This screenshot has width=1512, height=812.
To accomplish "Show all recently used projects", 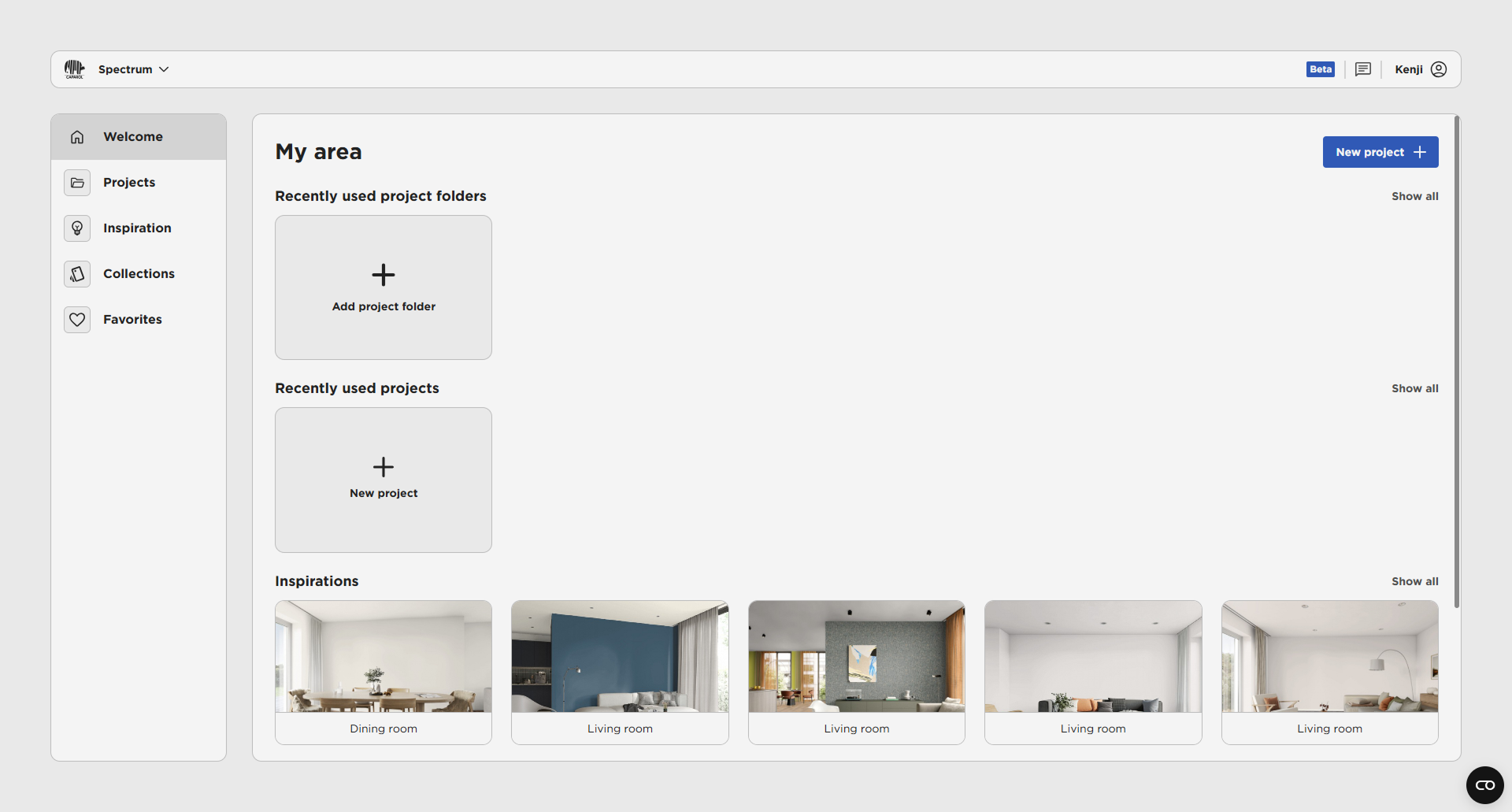I will coord(1414,388).
